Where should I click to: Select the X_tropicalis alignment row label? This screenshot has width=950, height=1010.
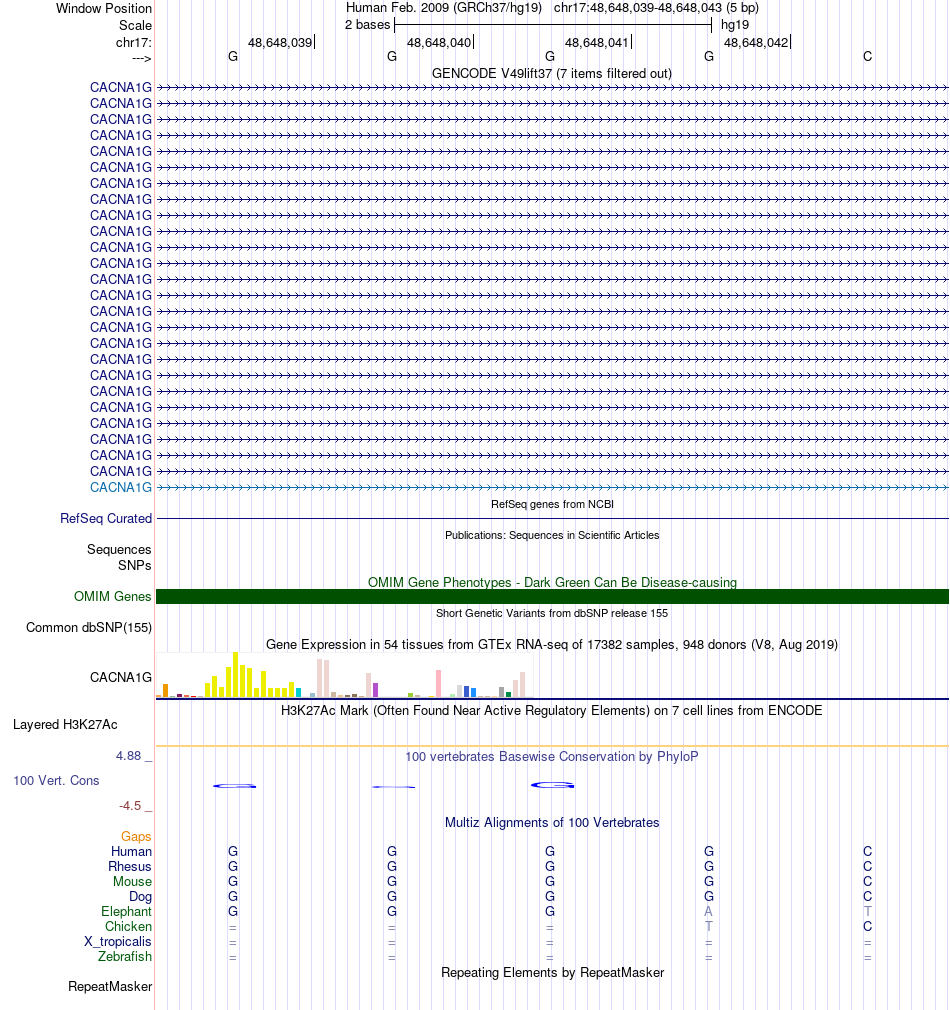tap(118, 942)
